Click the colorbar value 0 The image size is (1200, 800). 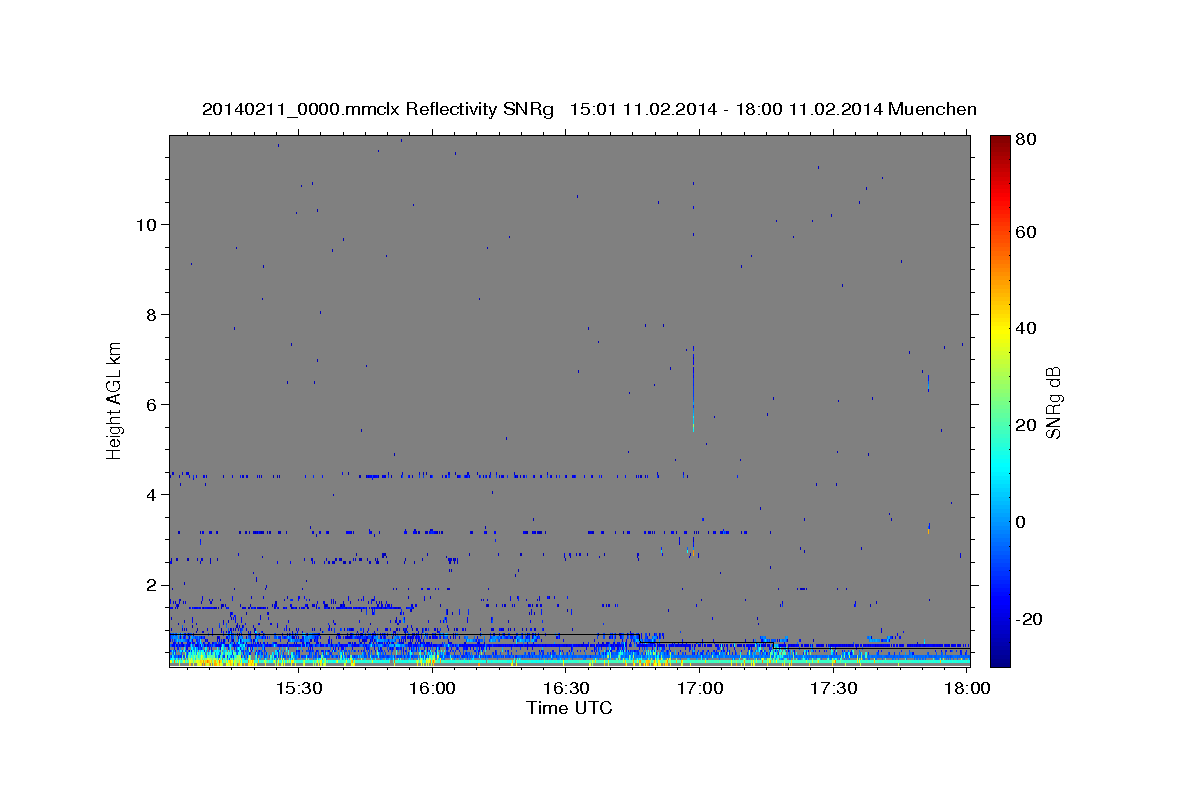click(x=1021, y=522)
